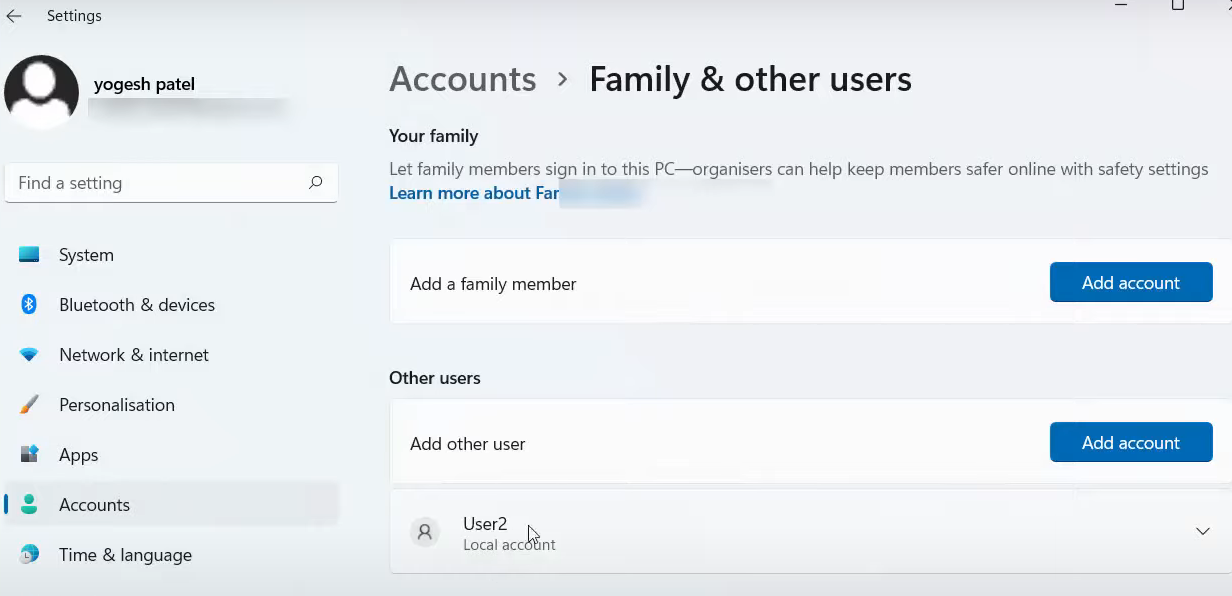
Task: Click the yogesh patel profile picture
Action: tap(41, 92)
